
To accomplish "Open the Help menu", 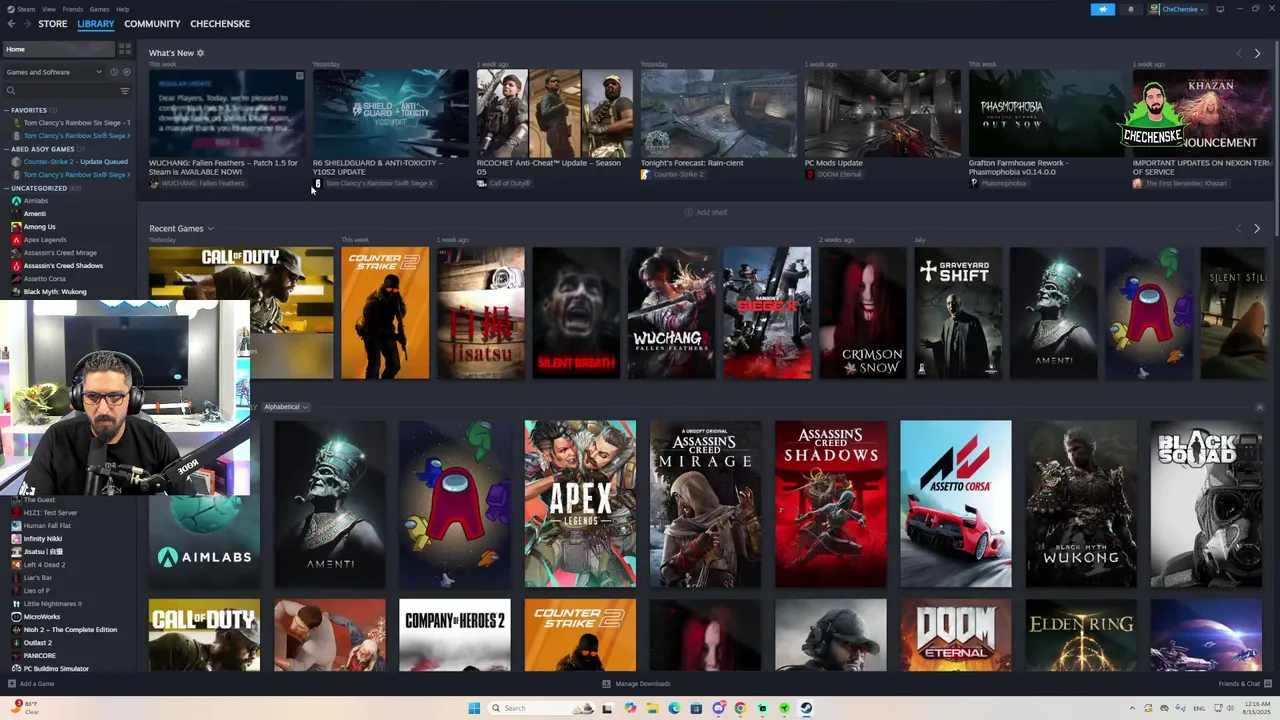I will coord(122,9).
